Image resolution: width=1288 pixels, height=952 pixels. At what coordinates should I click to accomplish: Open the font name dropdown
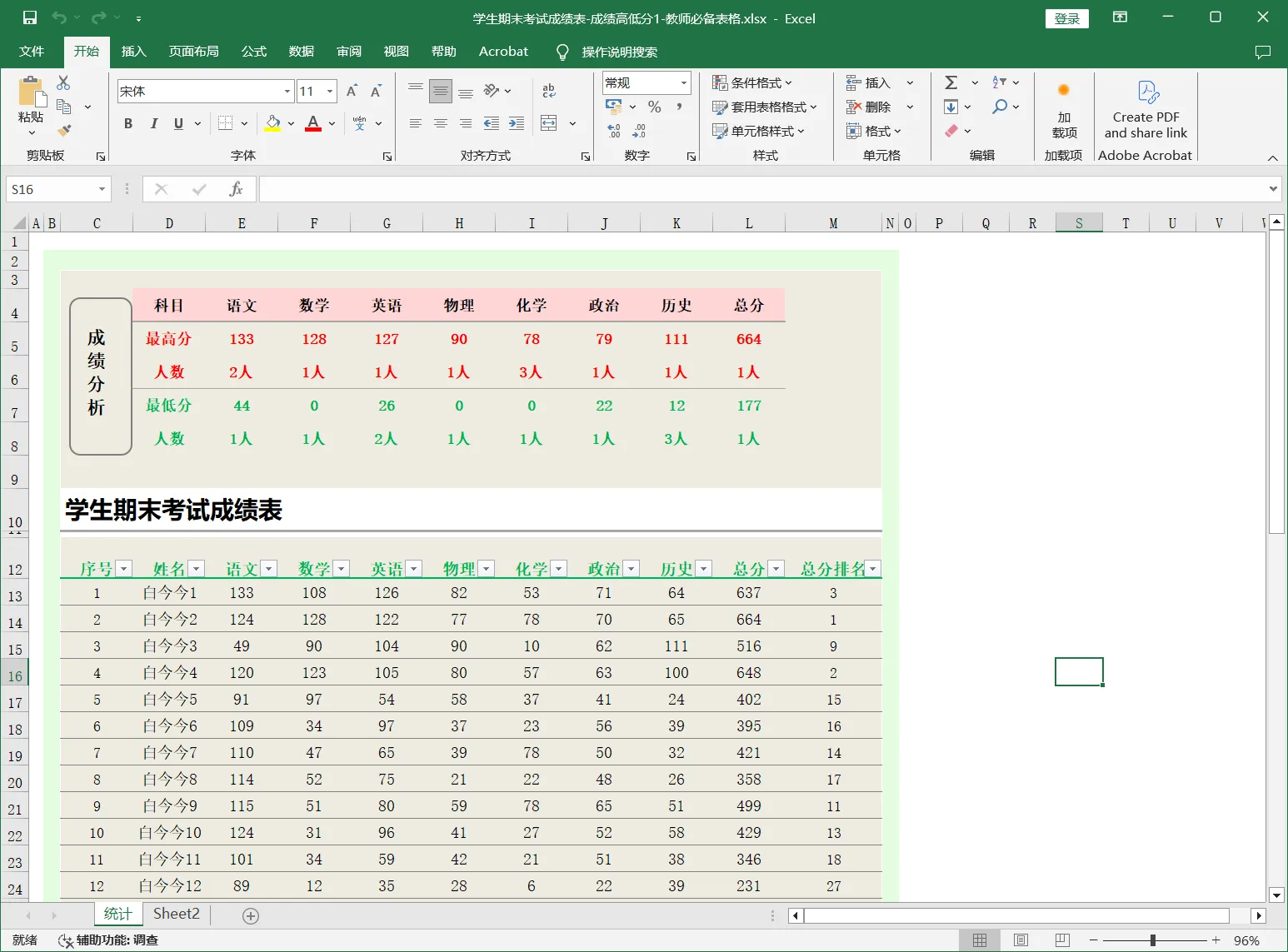(287, 91)
